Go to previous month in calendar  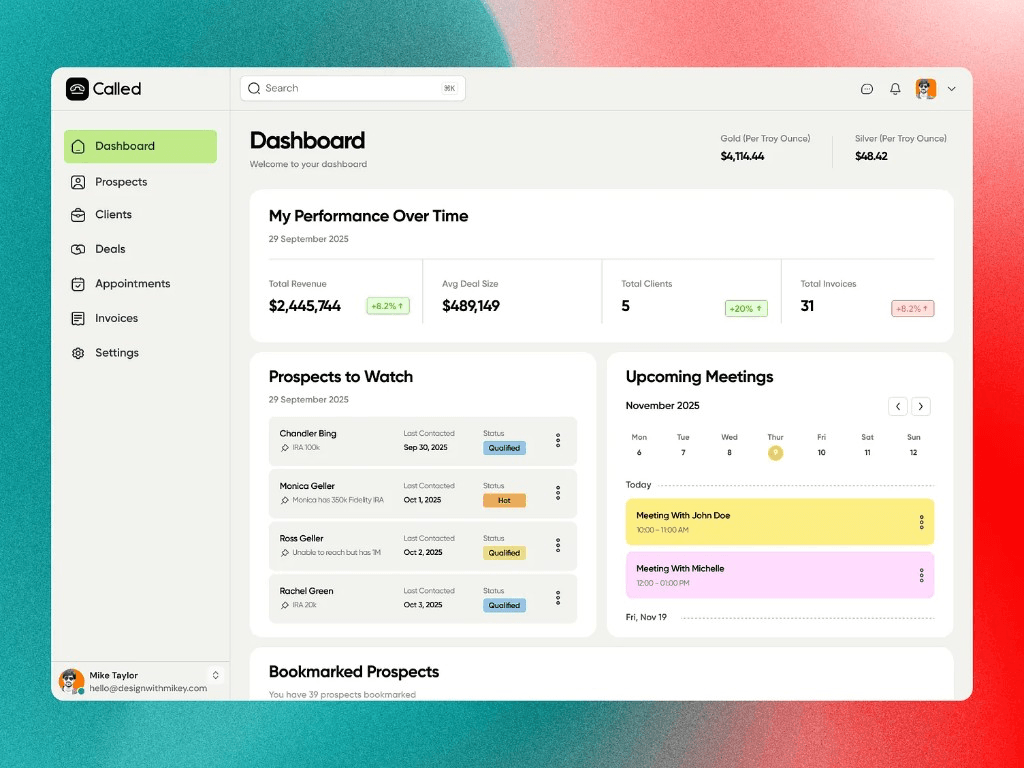pyautogui.click(x=898, y=406)
